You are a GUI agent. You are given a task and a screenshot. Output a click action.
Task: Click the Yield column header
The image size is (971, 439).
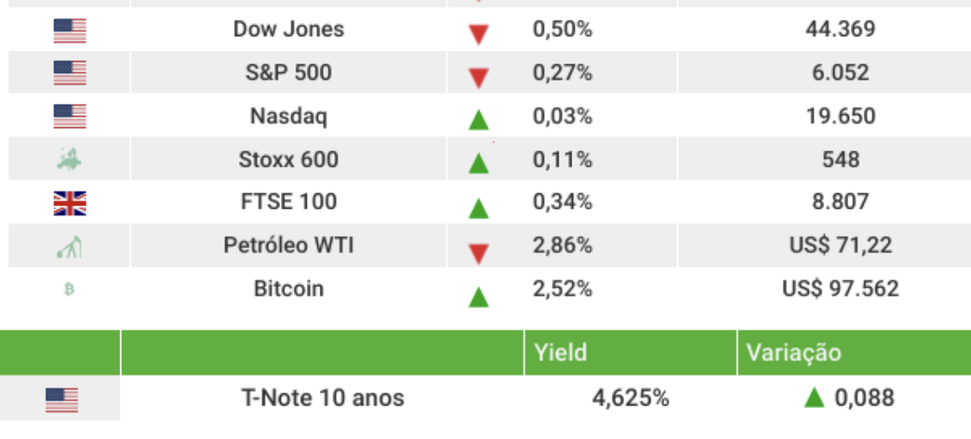pyautogui.click(x=559, y=353)
